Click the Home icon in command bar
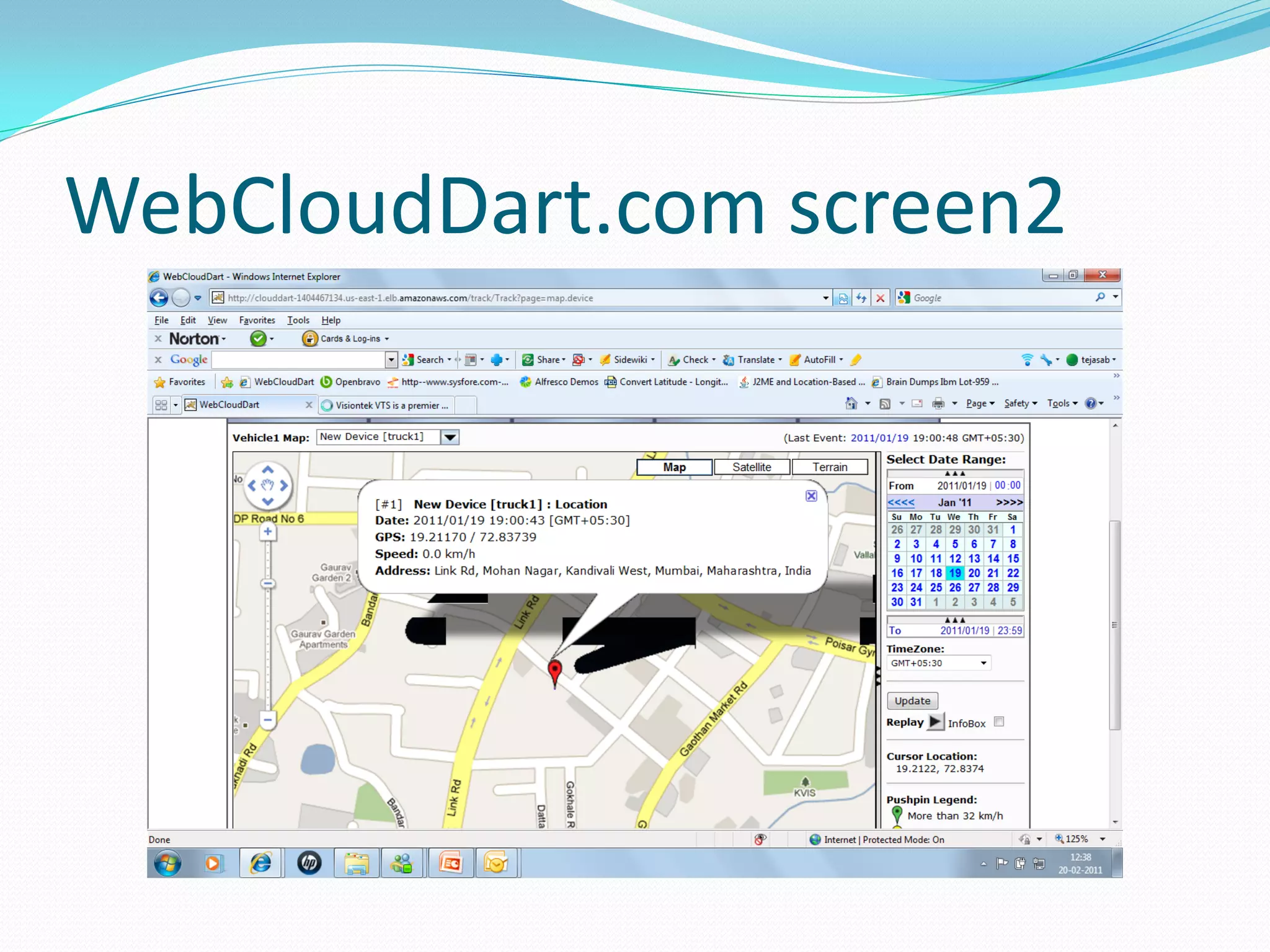Screen dimensions: 1270x952 click(851, 403)
